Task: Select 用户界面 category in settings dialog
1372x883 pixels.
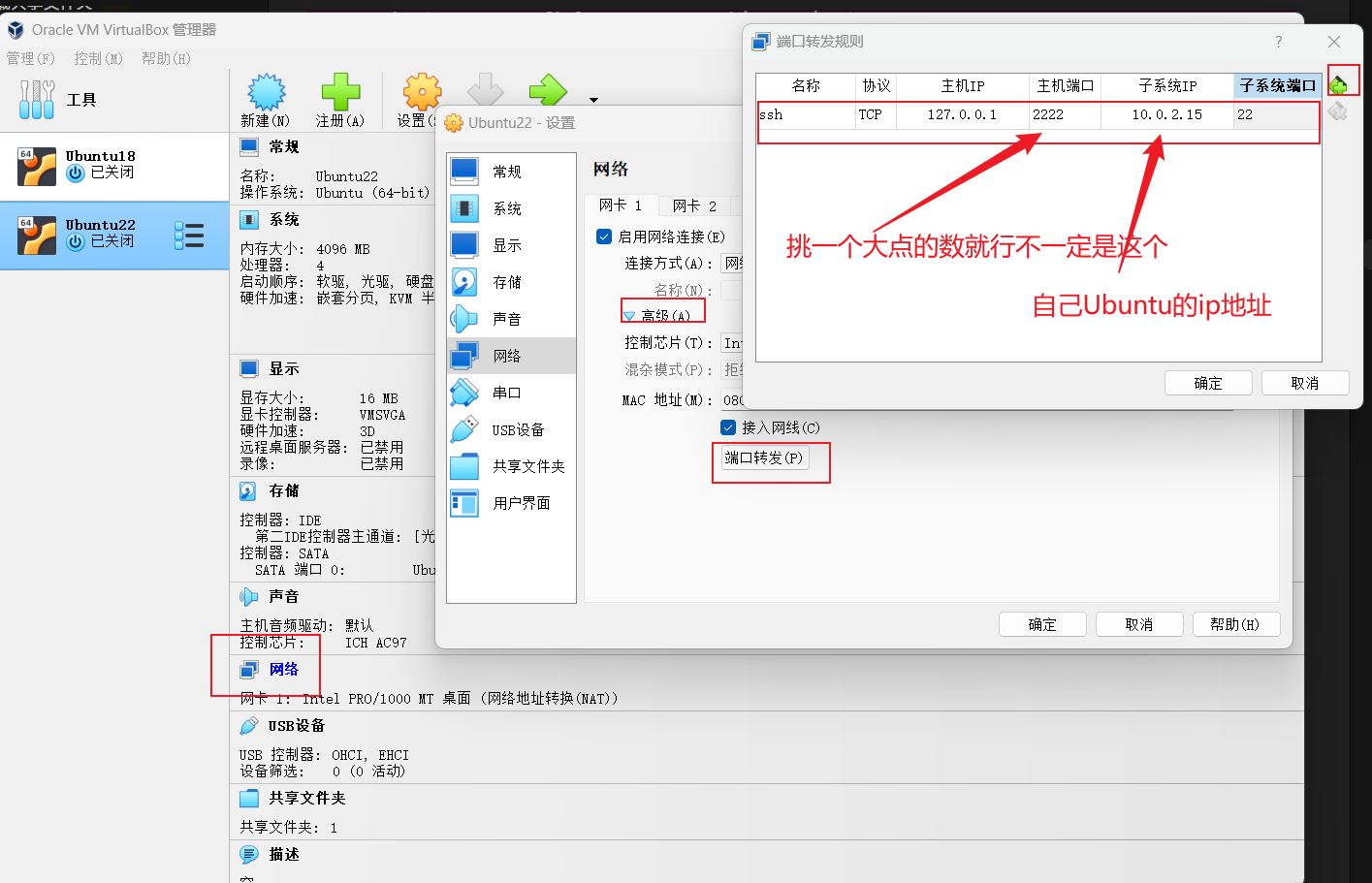Action: [x=511, y=503]
